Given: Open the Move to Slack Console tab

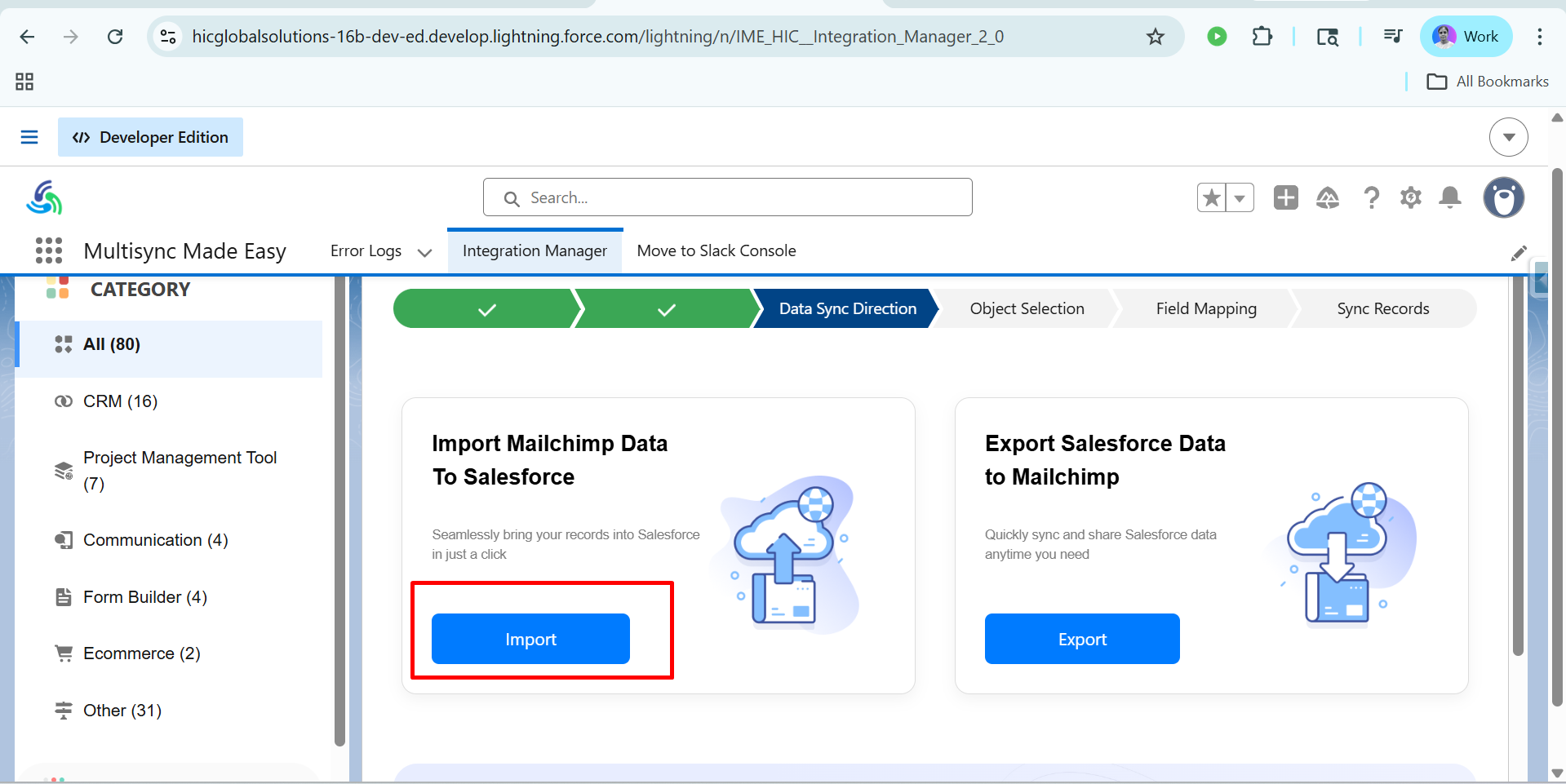Looking at the screenshot, I should [716, 251].
